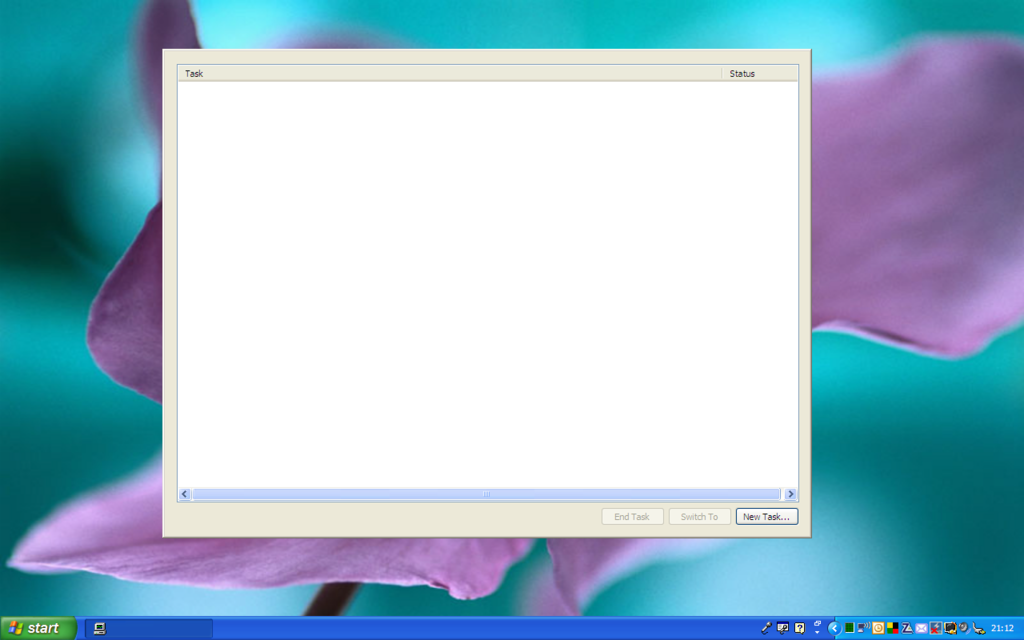Screen dimensions: 1024x640
Task: Click the system clock showing 21:12
Action: pos(1001,628)
